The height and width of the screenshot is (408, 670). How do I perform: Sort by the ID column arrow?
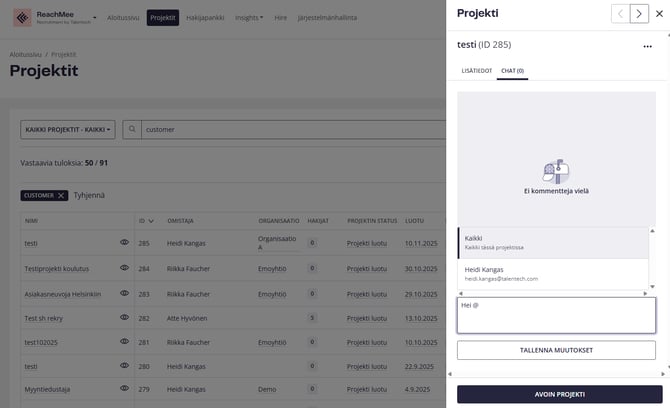[151, 220]
